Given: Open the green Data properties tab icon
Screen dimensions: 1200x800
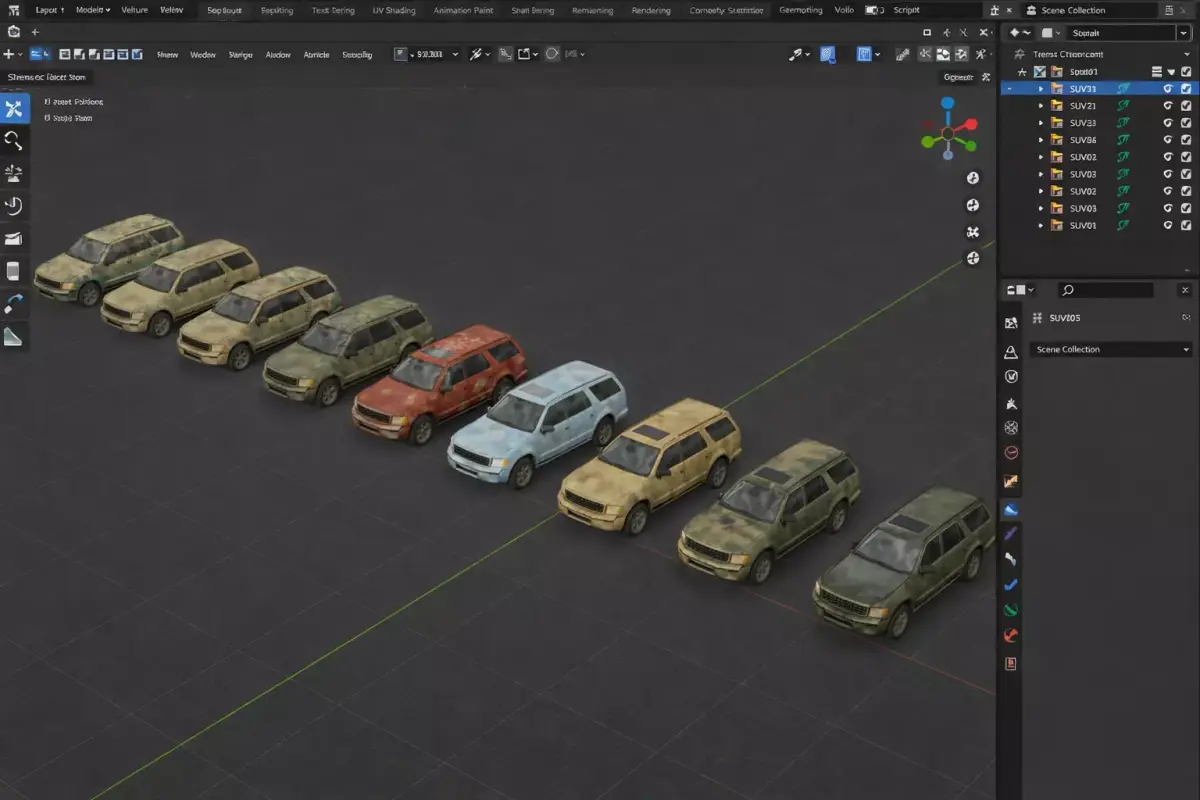Looking at the screenshot, I should pos(1011,610).
